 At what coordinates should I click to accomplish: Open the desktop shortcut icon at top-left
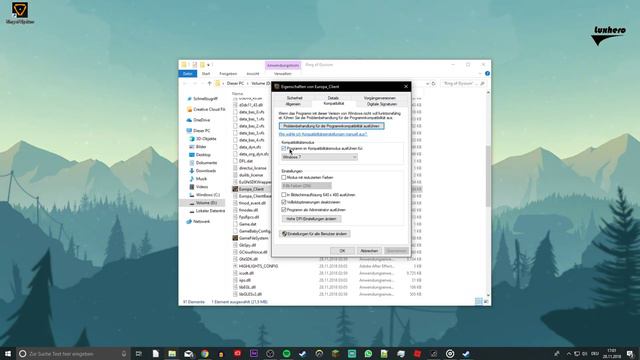coord(20,13)
